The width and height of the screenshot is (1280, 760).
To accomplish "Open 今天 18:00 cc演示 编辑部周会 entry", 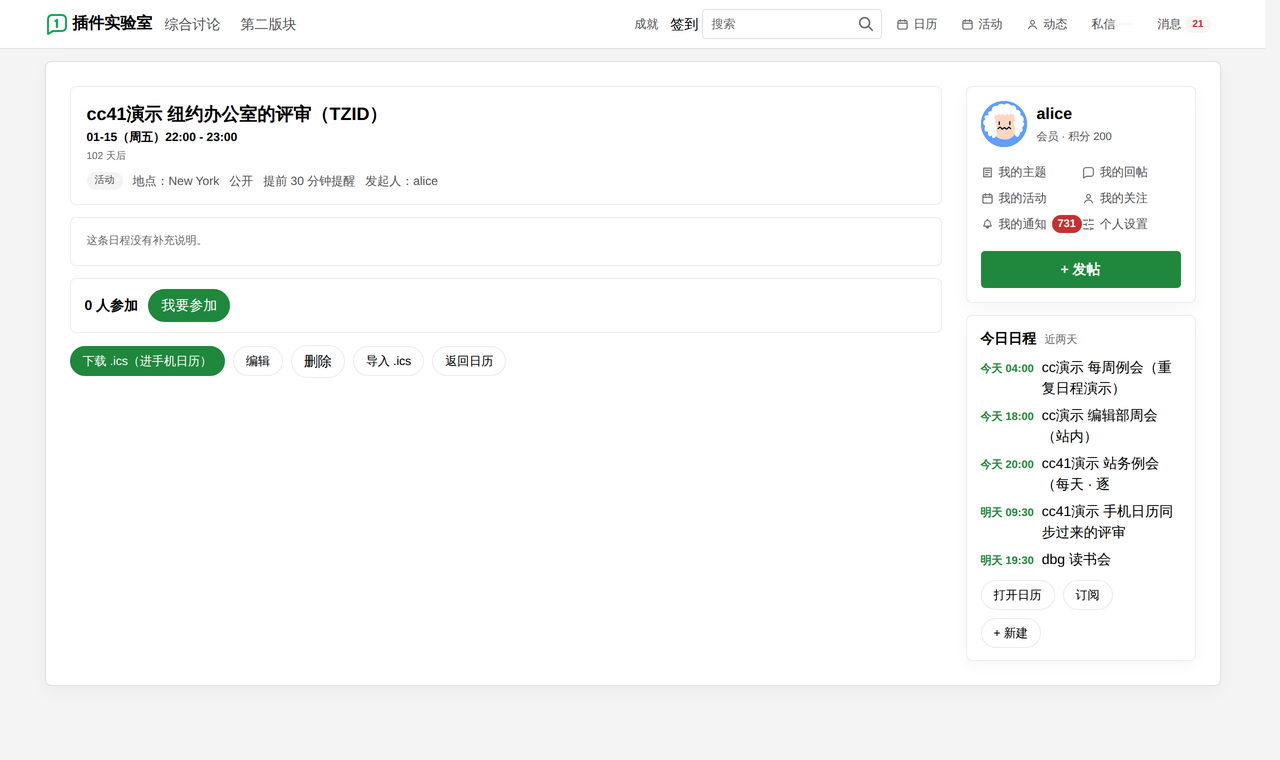I will tap(1081, 426).
